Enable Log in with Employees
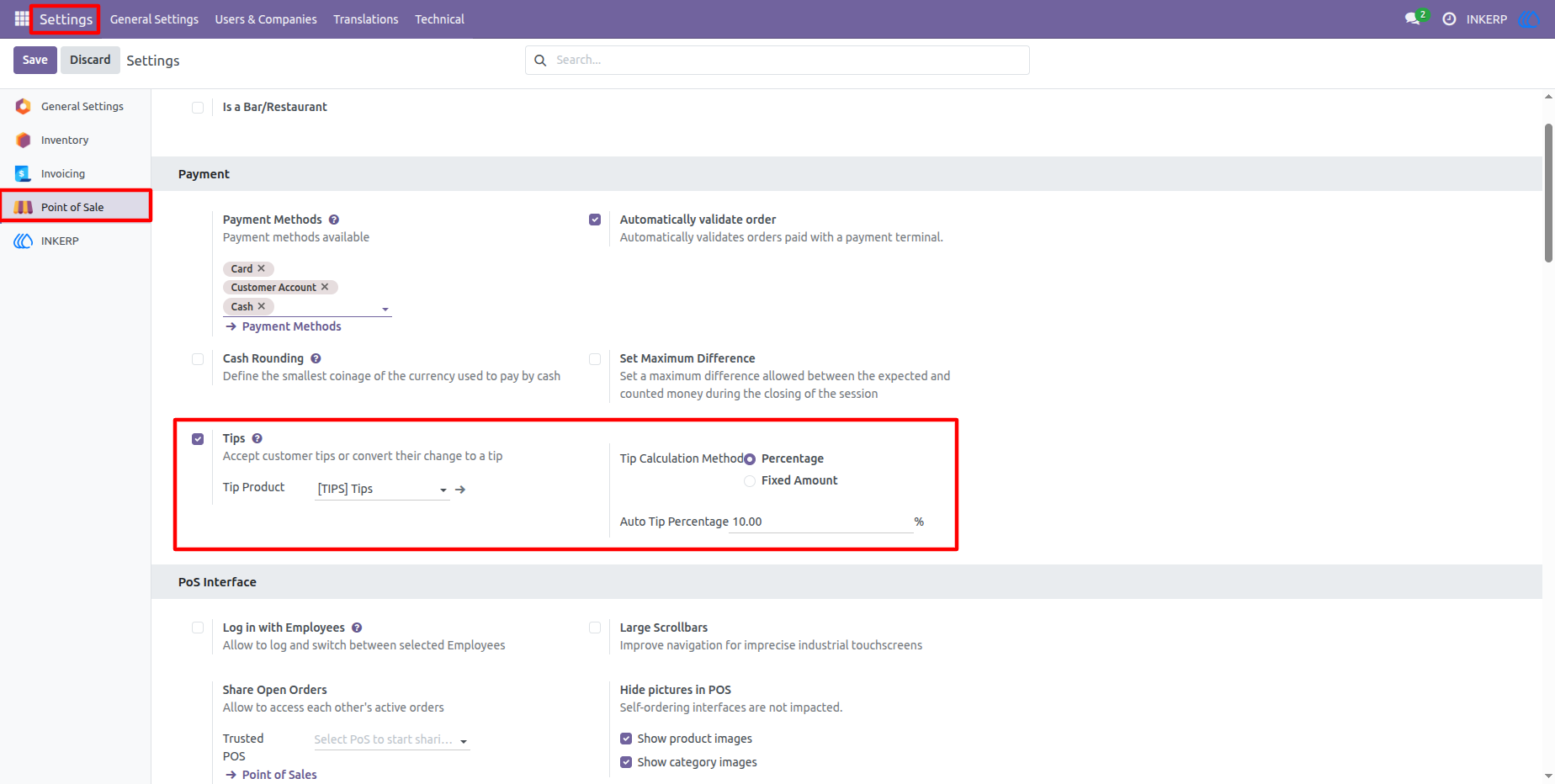Image resolution: width=1555 pixels, height=784 pixels. click(x=198, y=628)
